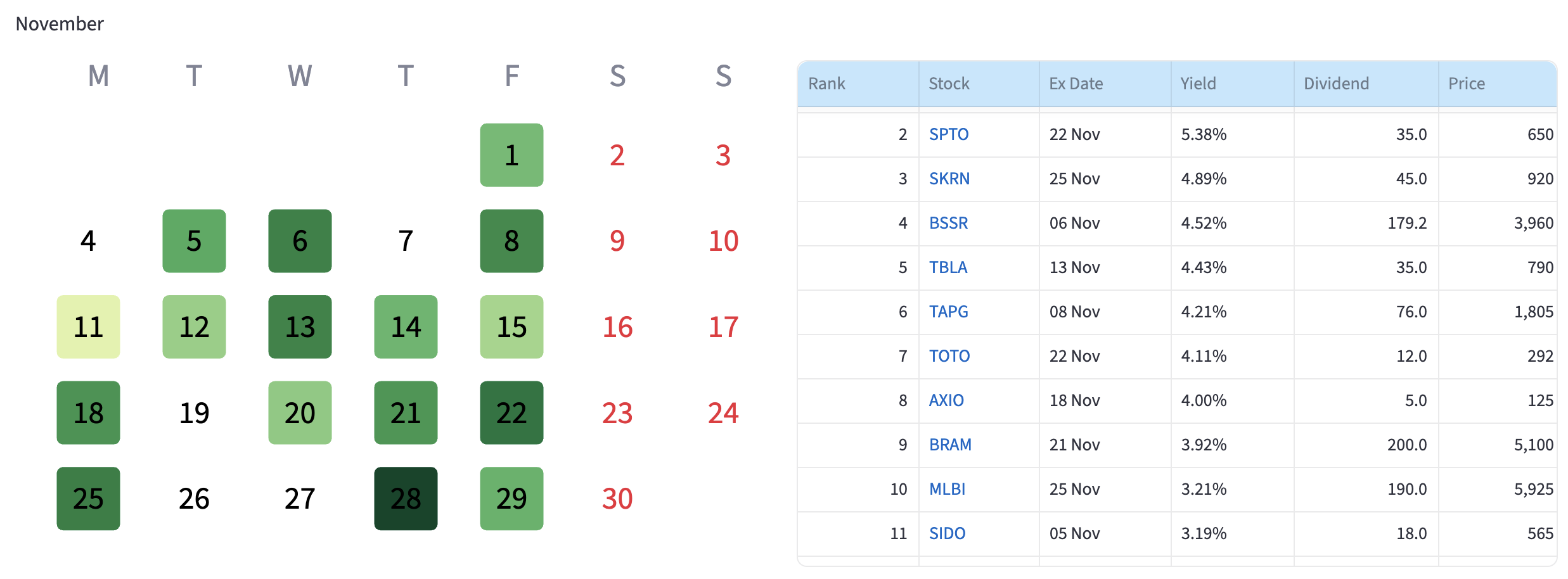1568x579 pixels.
Task: Click the Price column header
Action: coord(1466,84)
